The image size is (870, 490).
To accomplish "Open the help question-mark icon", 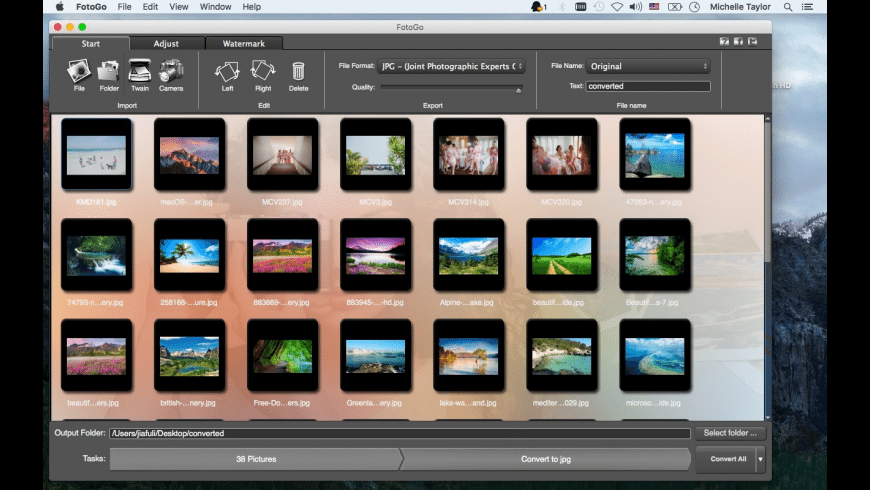I will pyautogui.click(x=724, y=42).
